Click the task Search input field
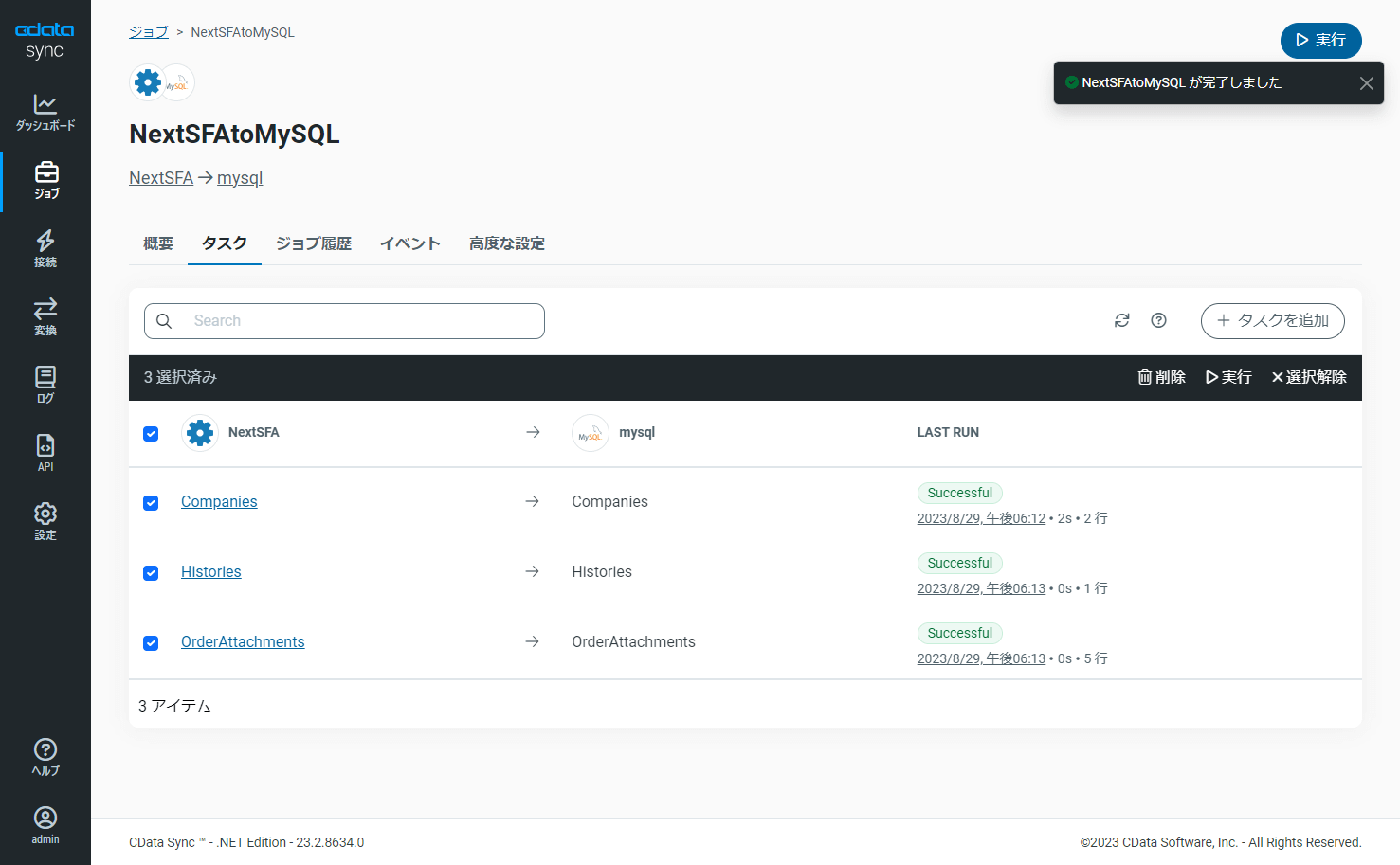Screen dimensions: 1400x865 pyautogui.click(x=344, y=321)
